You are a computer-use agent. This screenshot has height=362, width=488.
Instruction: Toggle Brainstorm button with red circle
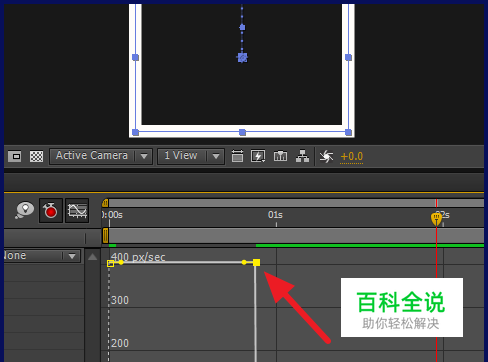pyautogui.click(x=51, y=211)
